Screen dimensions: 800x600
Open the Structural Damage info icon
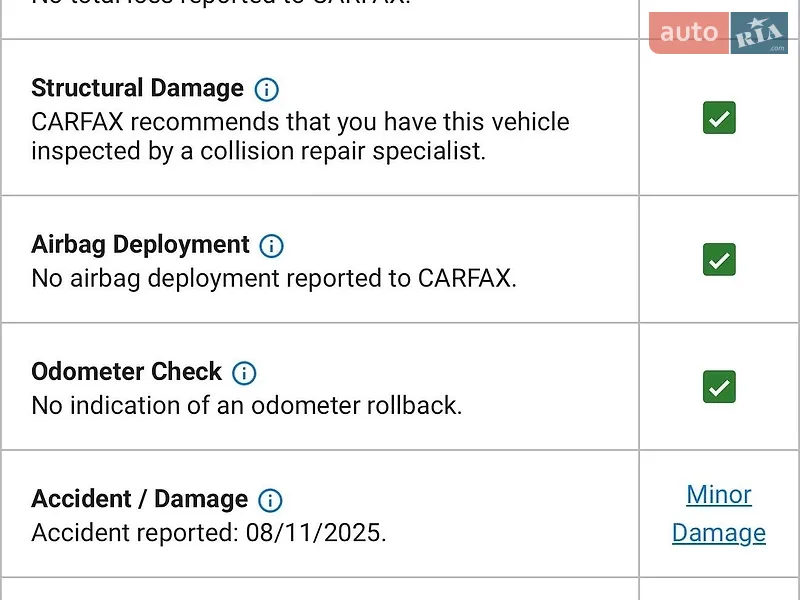[x=266, y=90]
